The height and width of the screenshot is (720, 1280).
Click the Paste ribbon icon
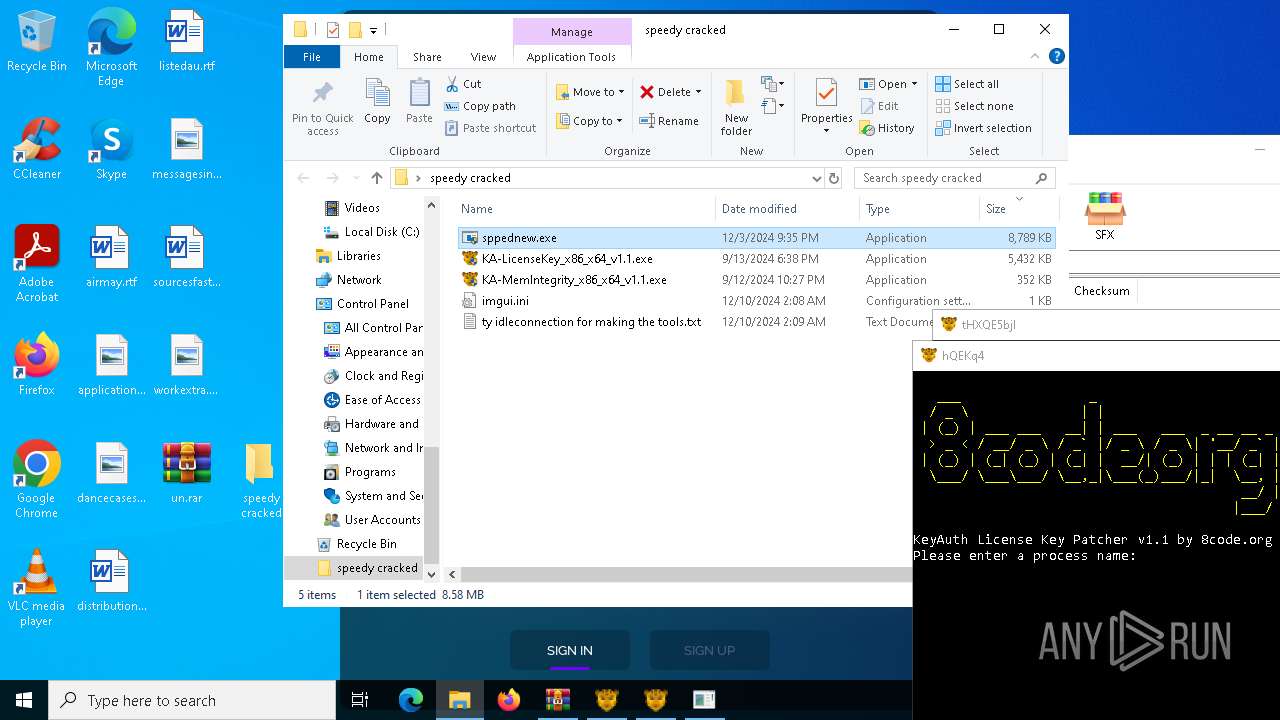pyautogui.click(x=419, y=103)
